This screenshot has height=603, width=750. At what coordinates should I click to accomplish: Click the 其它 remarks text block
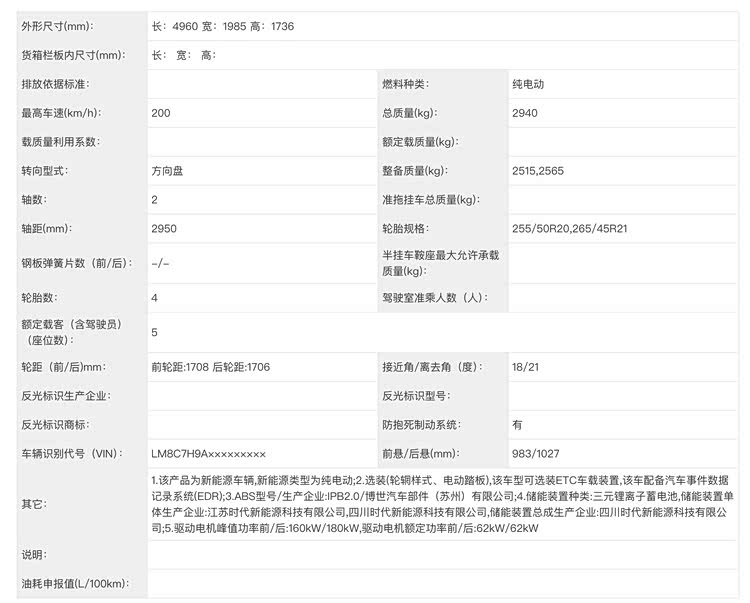click(x=440, y=503)
